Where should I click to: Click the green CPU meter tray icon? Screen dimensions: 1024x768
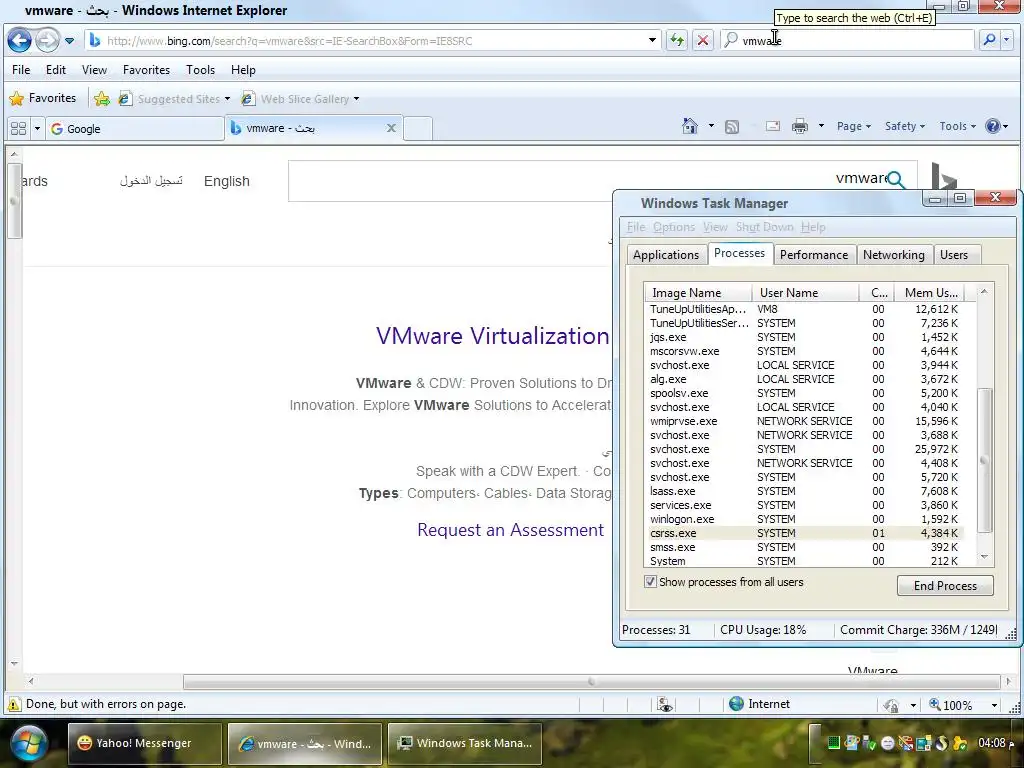833,743
